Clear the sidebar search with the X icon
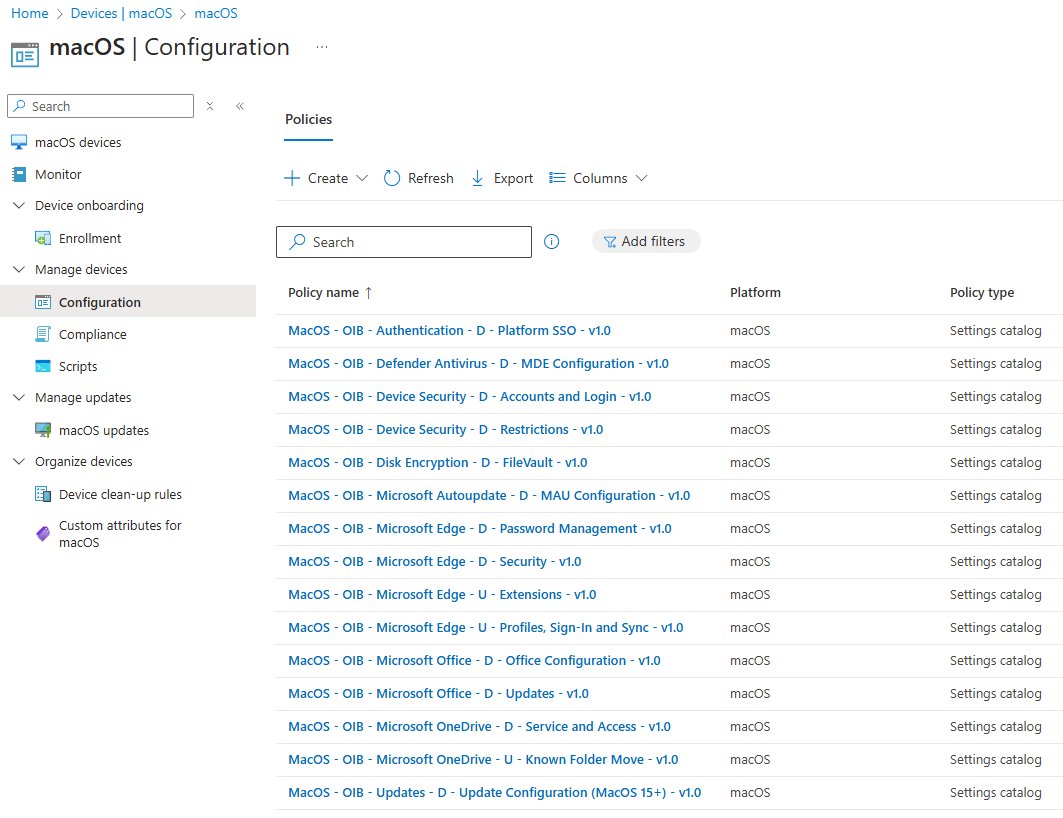Screen dimensions: 1063x818 point(210,106)
